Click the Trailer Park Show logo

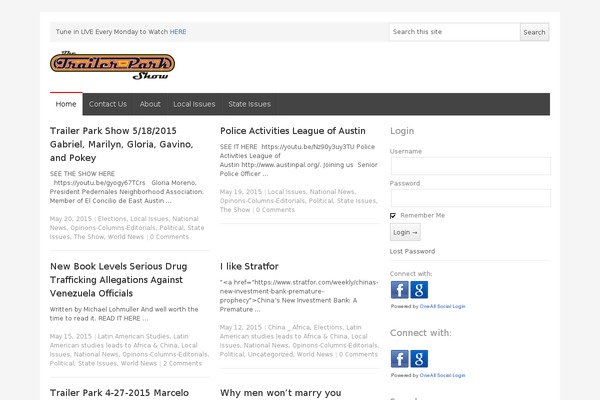coord(112,65)
